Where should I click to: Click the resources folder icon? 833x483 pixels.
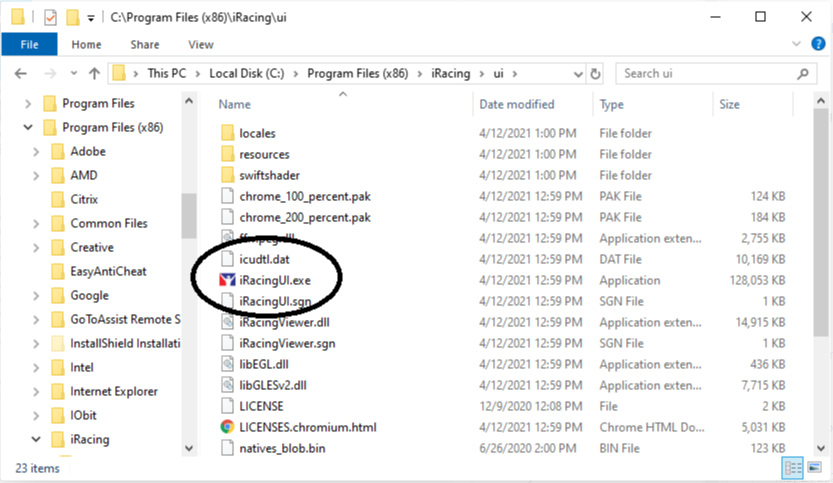[227, 154]
